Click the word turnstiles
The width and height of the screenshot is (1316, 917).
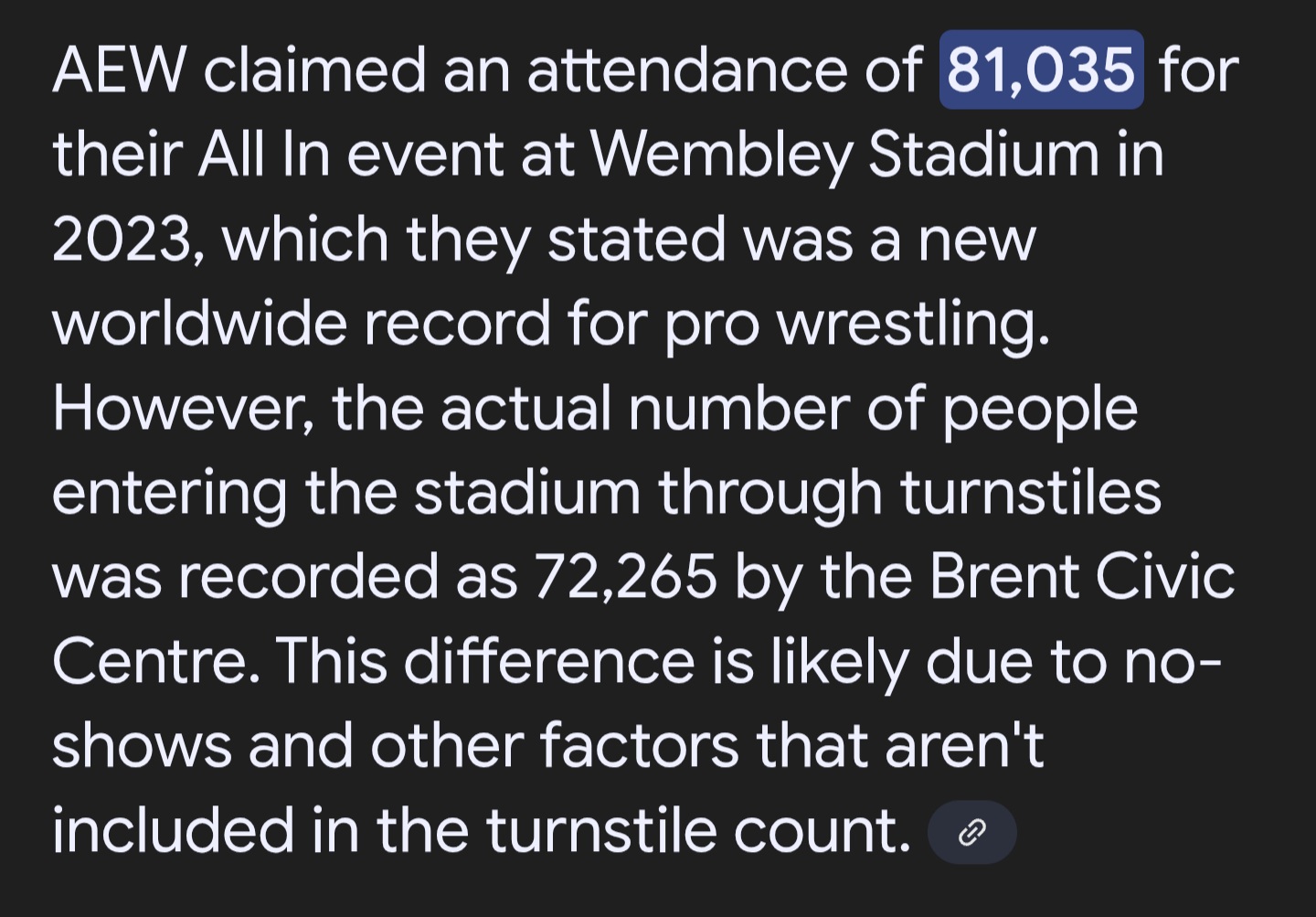point(1031,493)
